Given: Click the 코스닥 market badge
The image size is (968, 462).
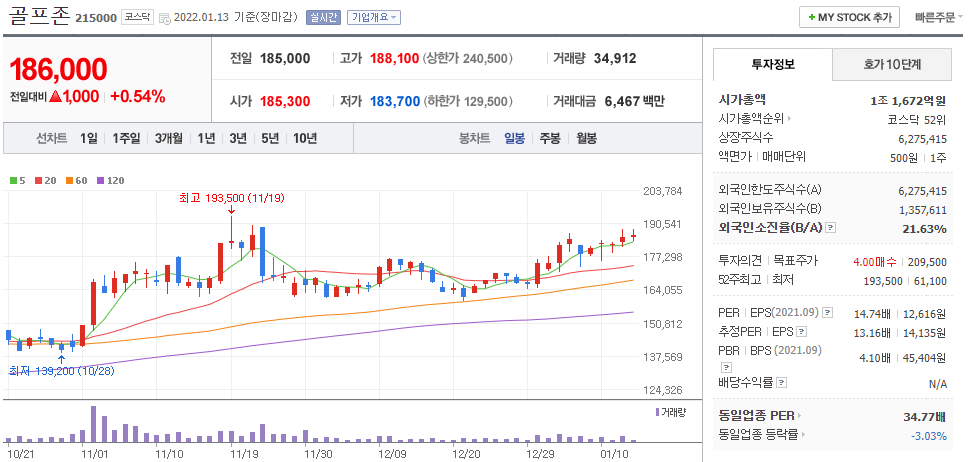Looking at the screenshot, I should tap(136, 17).
